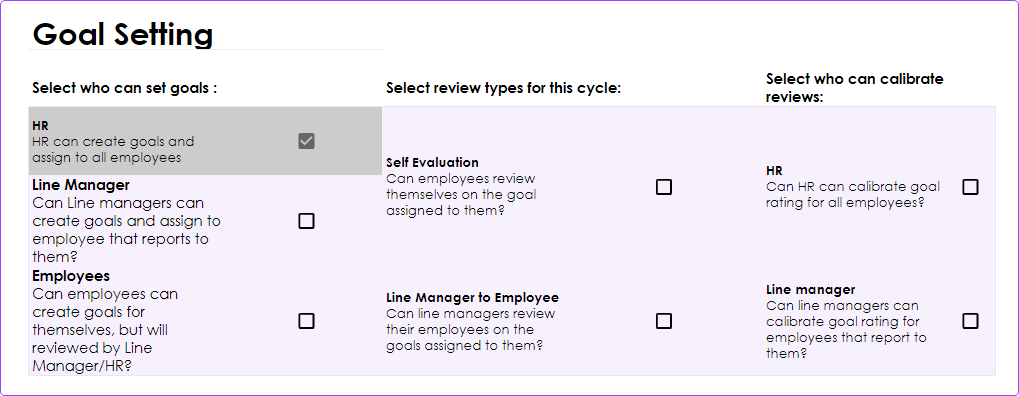Select the 'Line Manager to Employee' title
The width and height of the screenshot is (1019, 396).
(472, 298)
